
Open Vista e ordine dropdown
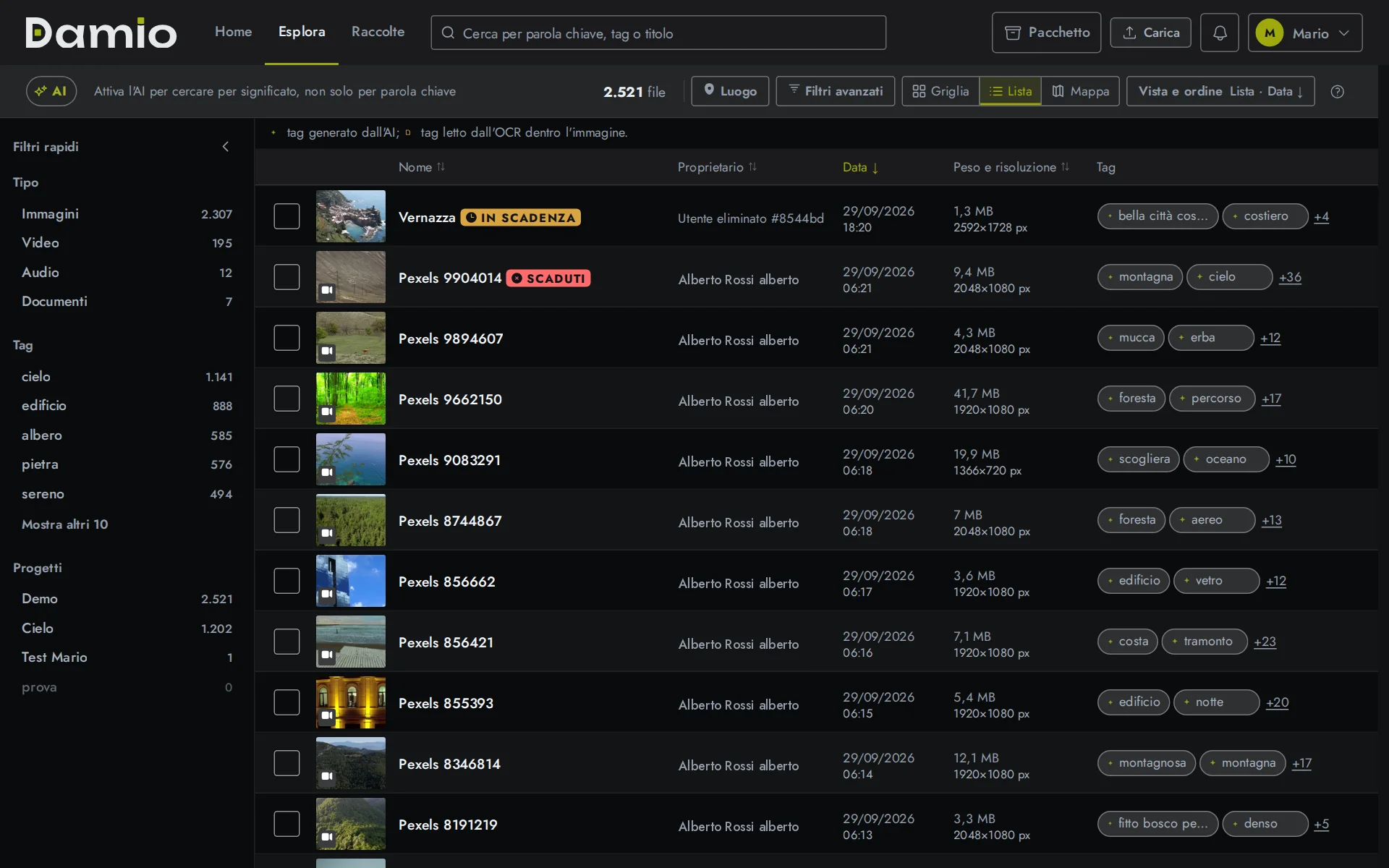1220,92
